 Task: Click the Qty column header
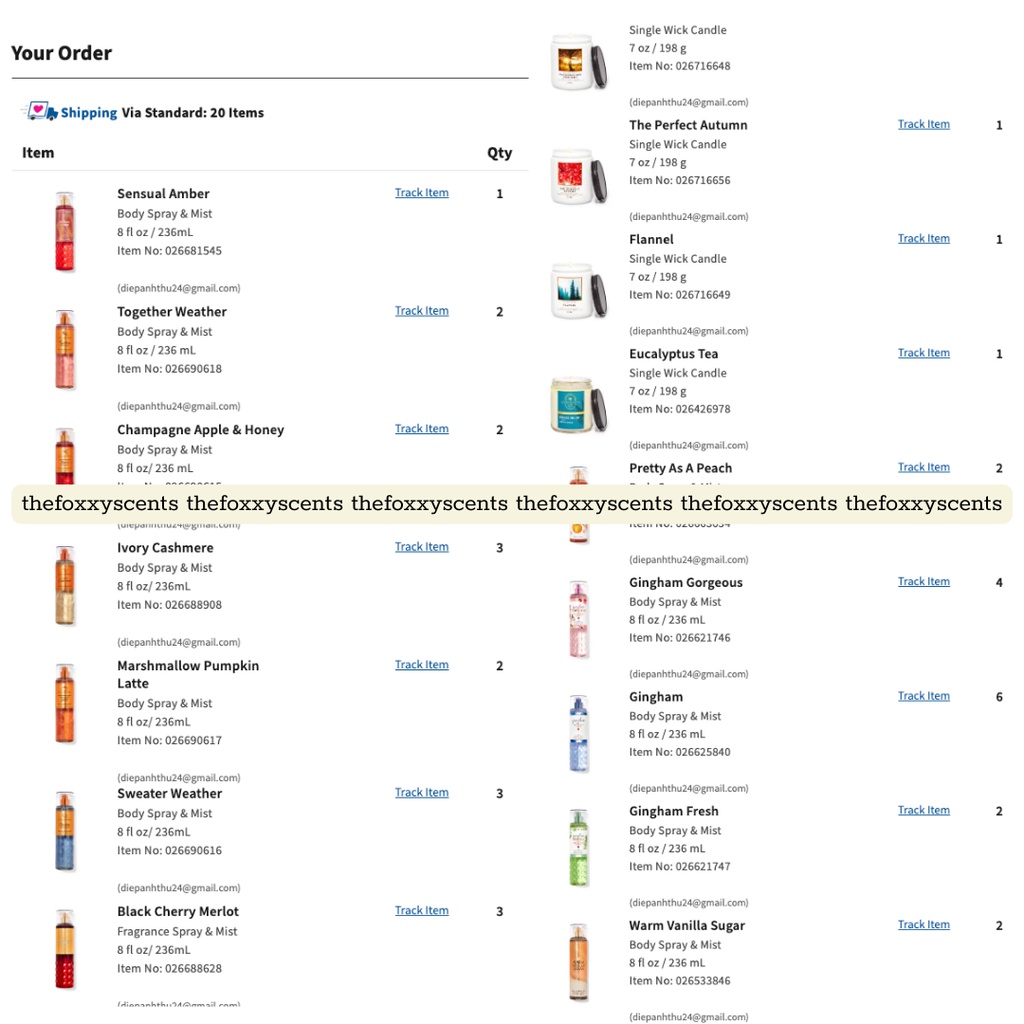[499, 152]
